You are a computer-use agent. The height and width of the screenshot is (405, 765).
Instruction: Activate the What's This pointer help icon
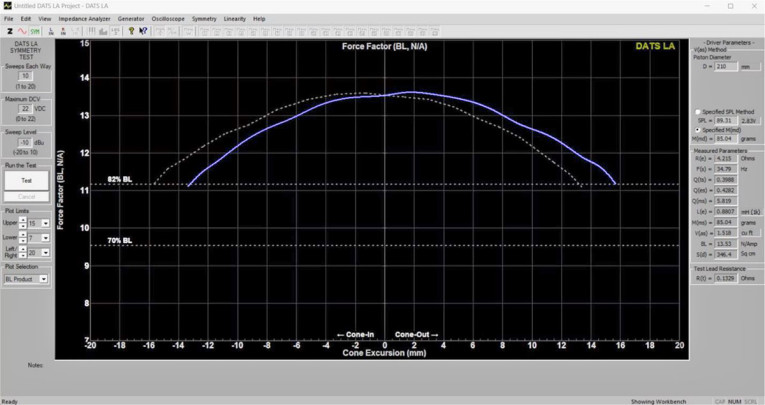click(x=143, y=31)
